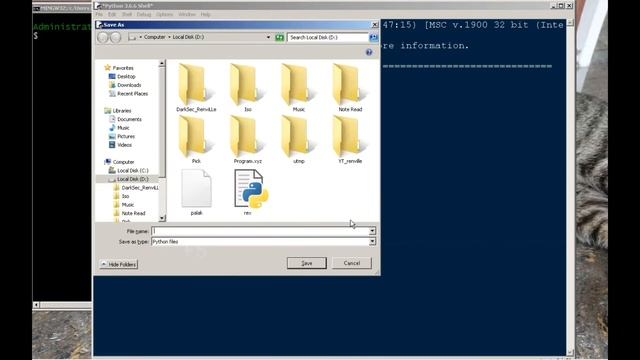The width and height of the screenshot is (640, 360).
Task: Click the Local Disk (D:) breadcrumb
Action: (x=188, y=37)
